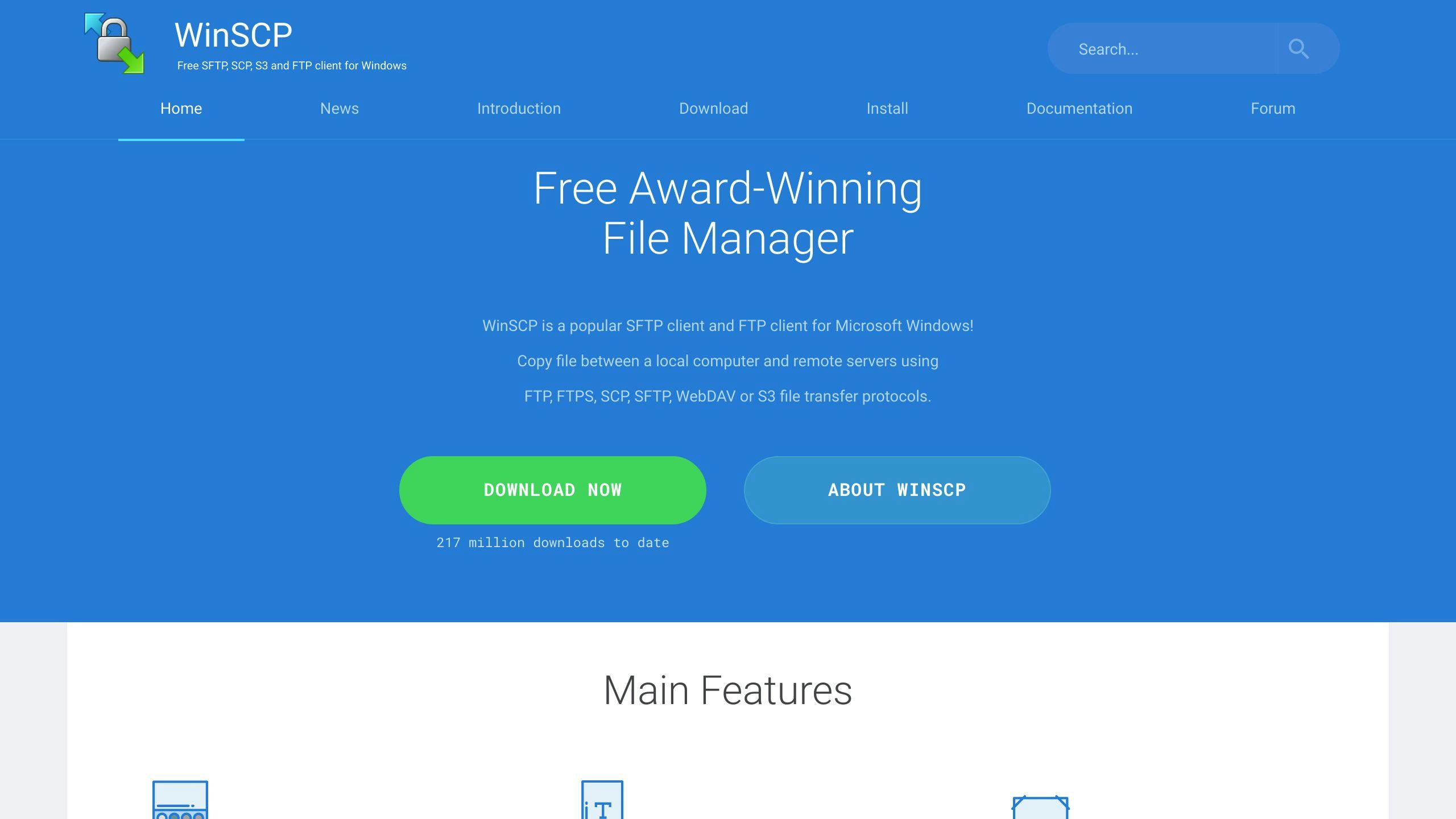Image resolution: width=1456 pixels, height=819 pixels.
Task: Click the Install navigation item
Action: pos(887,108)
